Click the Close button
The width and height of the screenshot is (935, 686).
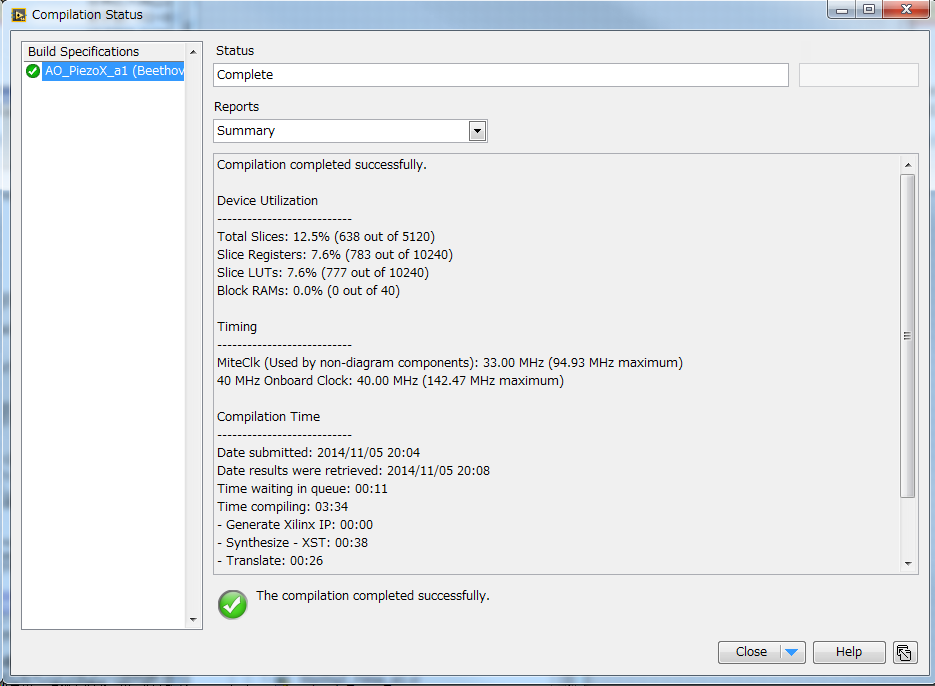pyautogui.click(x=751, y=653)
